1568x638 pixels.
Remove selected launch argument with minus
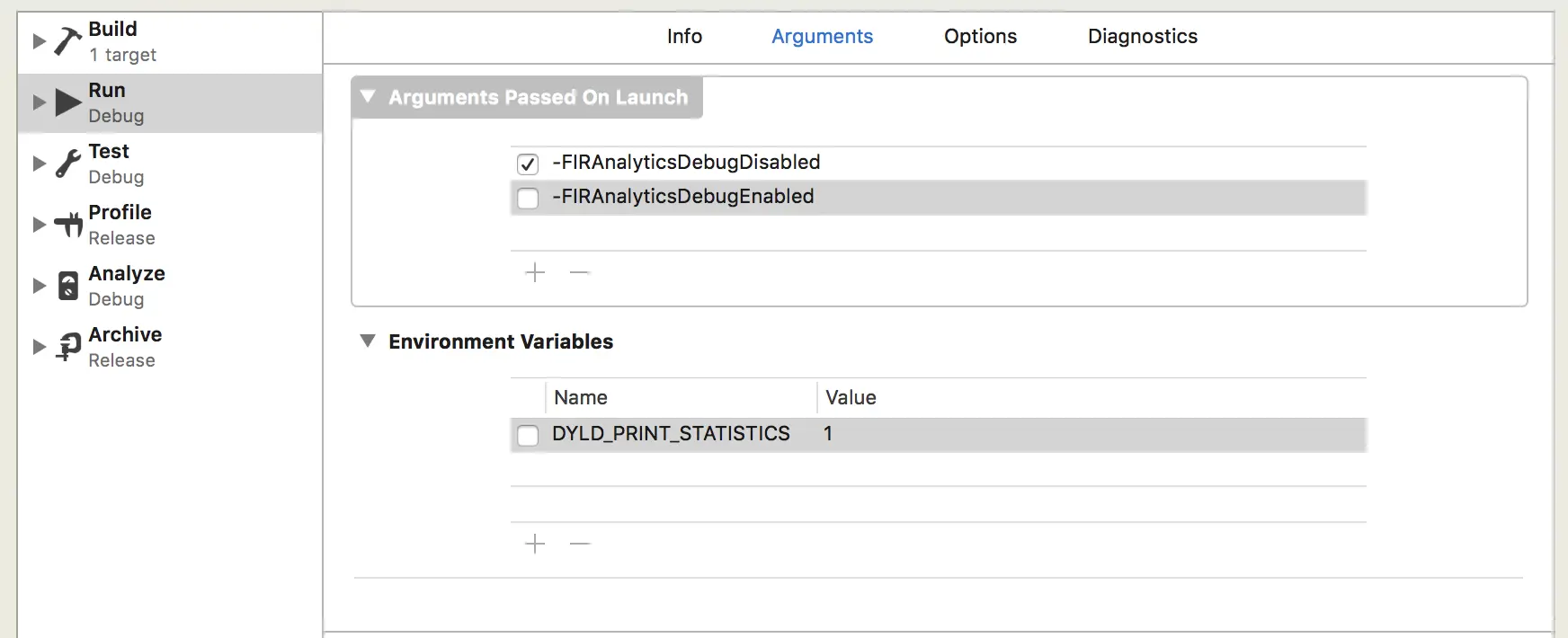[x=580, y=272]
